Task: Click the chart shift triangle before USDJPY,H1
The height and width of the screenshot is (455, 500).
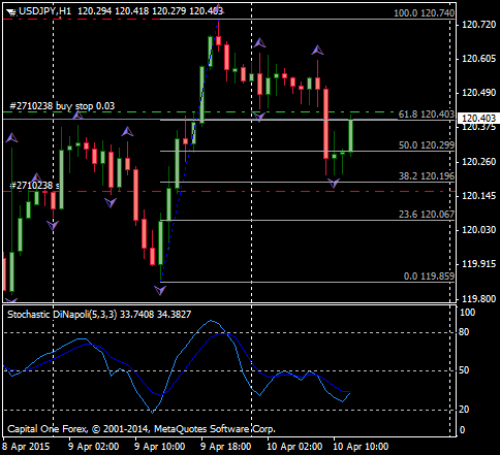Action: point(12,13)
